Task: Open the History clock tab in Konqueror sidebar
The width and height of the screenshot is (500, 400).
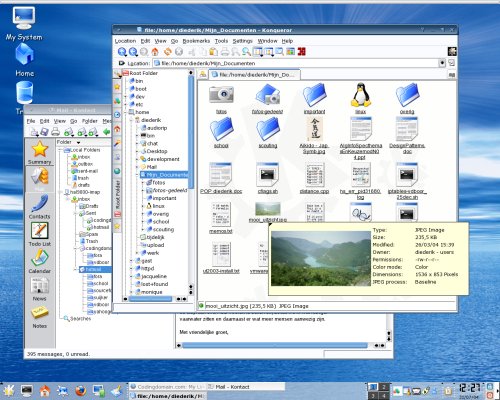Action: (117, 115)
